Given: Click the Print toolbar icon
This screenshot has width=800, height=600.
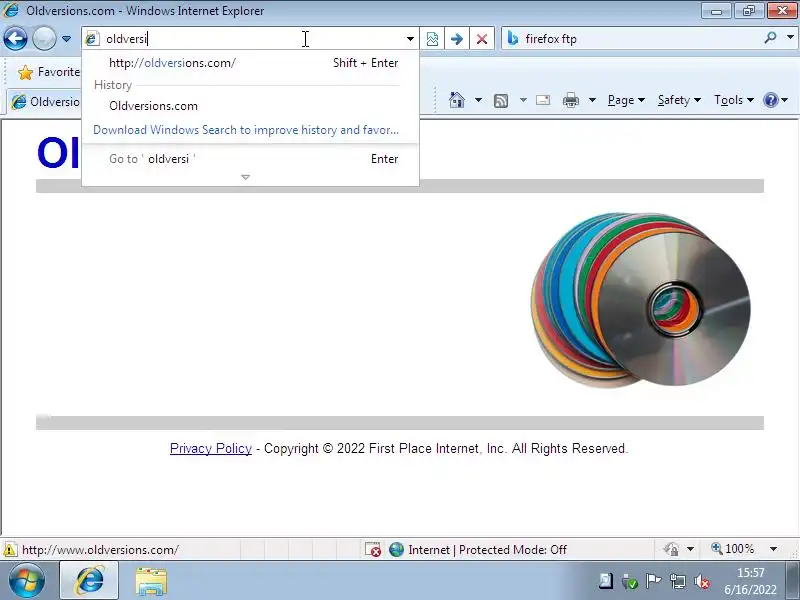Looking at the screenshot, I should 570,100.
